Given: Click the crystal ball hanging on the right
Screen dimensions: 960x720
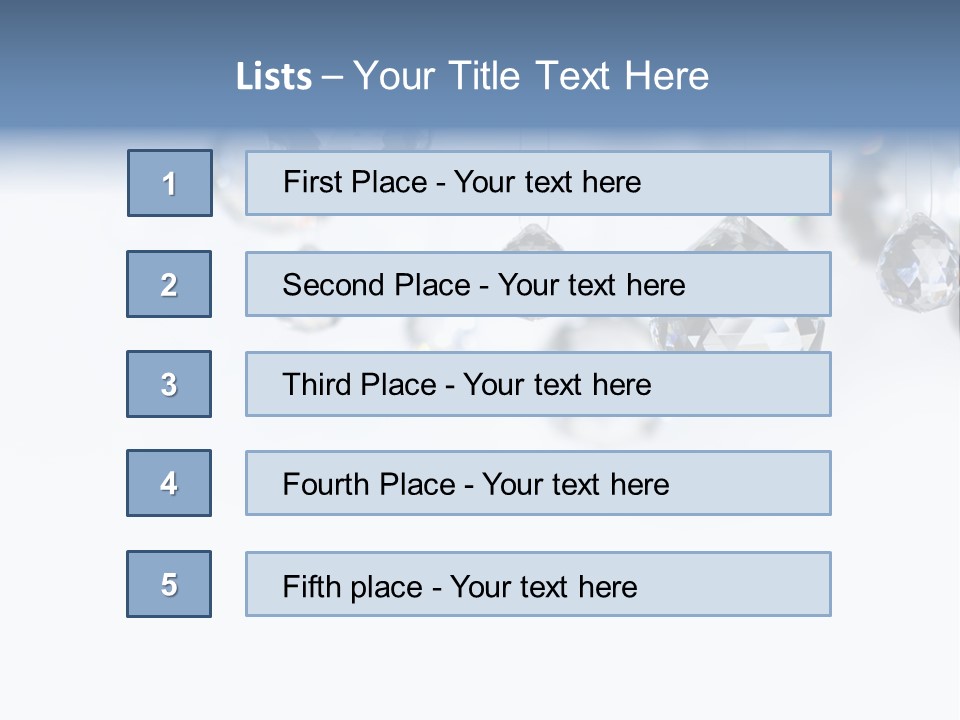Looking at the screenshot, I should tap(917, 262).
